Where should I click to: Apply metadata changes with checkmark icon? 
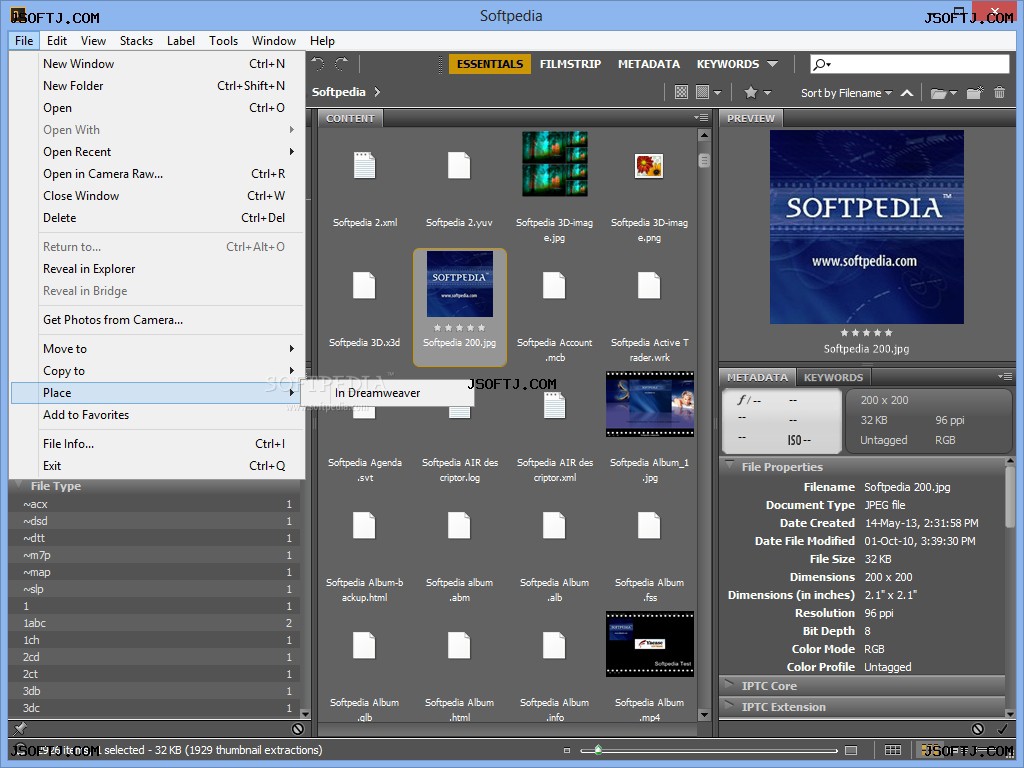pos(1002,728)
